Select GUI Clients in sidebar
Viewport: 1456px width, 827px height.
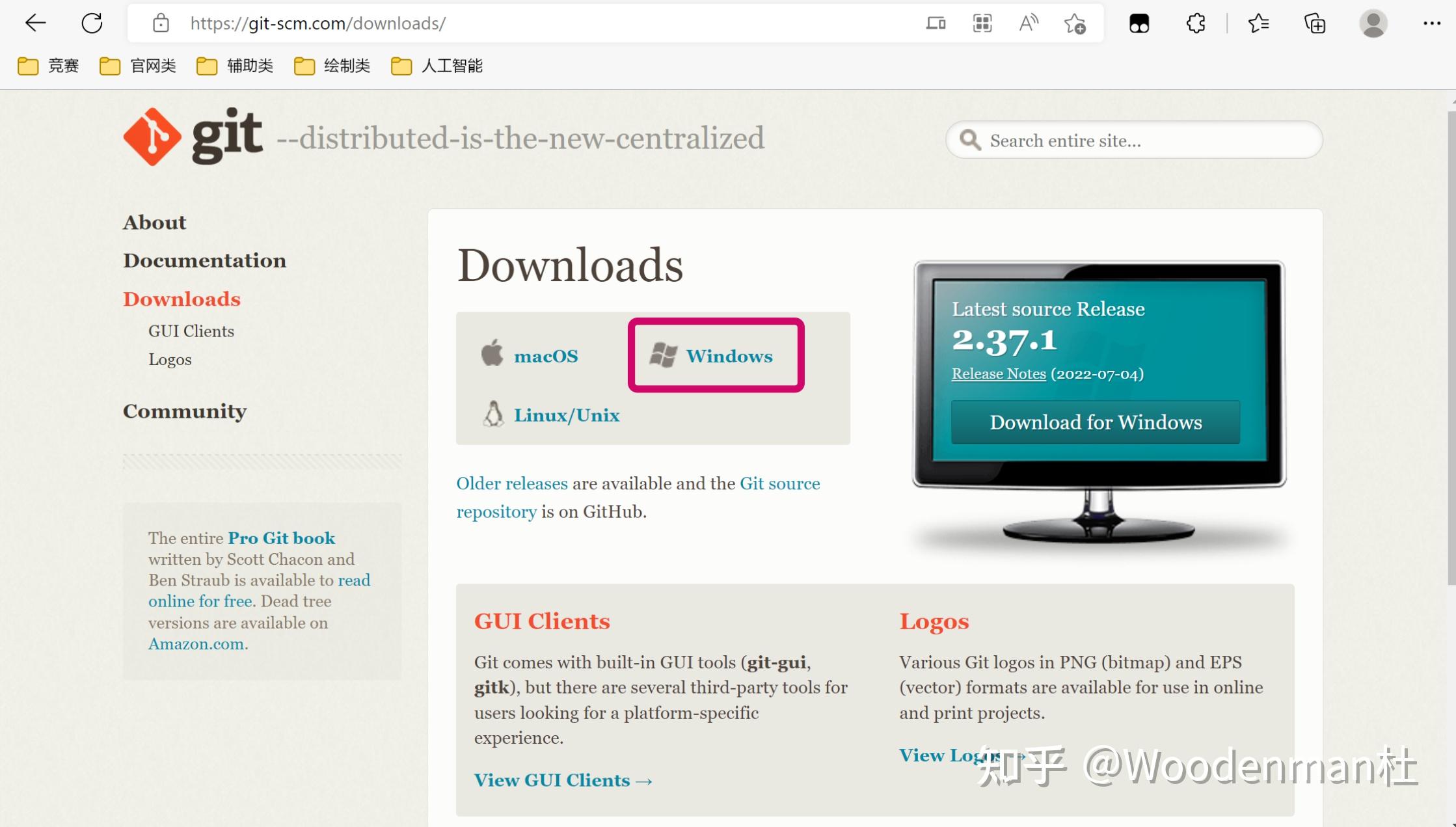click(x=191, y=331)
